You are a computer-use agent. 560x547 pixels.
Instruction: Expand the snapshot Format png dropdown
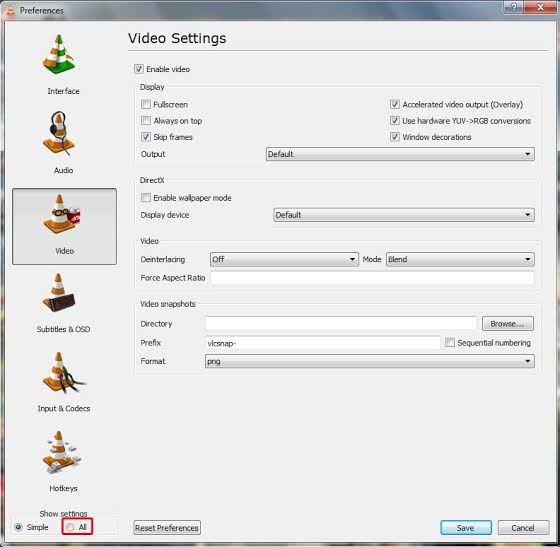[x=370, y=361]
